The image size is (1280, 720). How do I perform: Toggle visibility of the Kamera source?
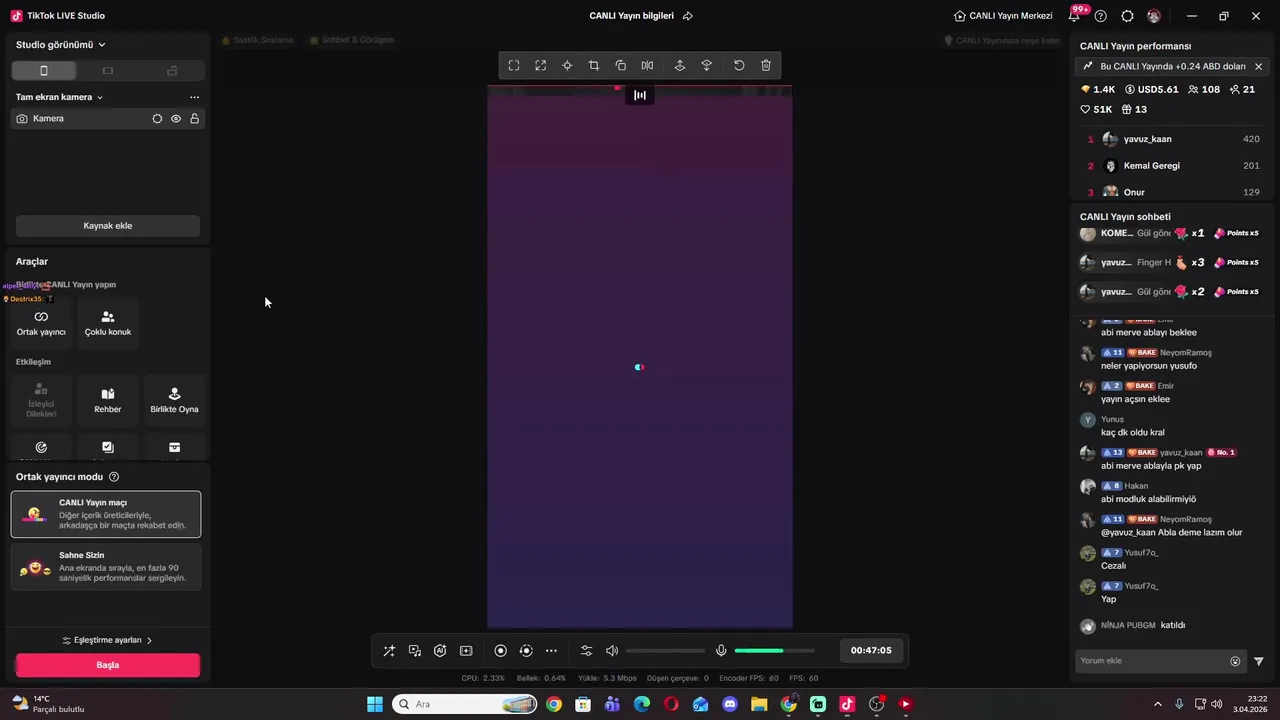click(176, 119)
